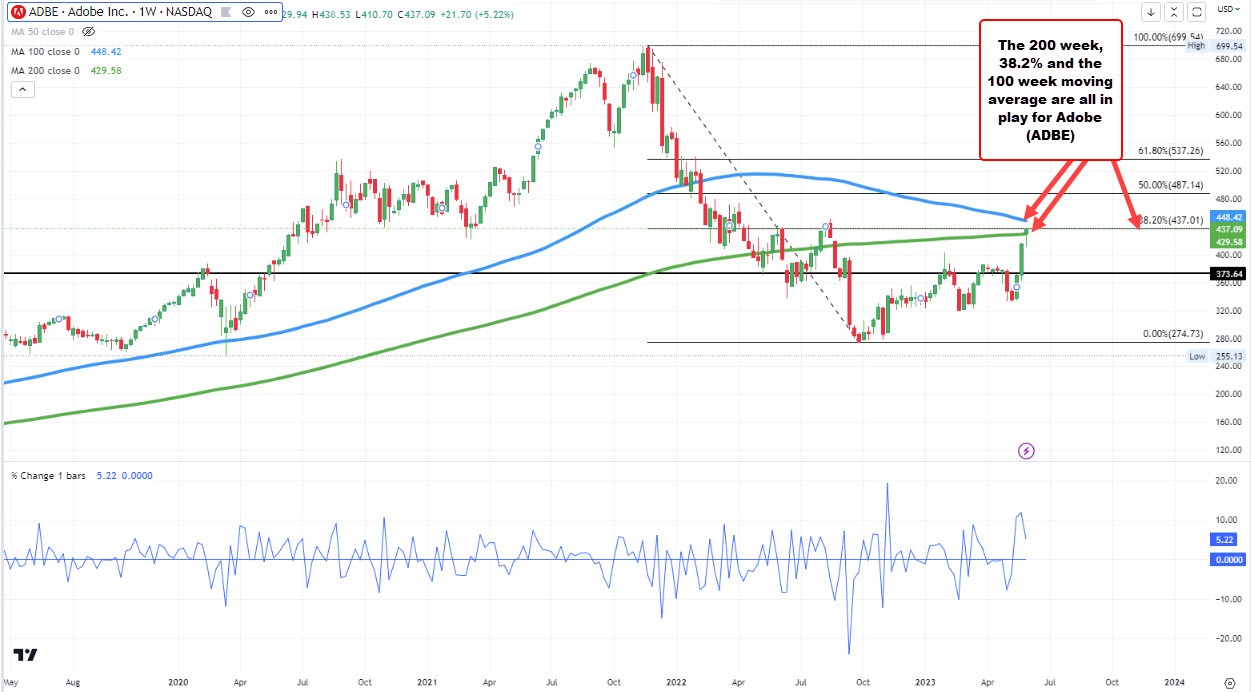The image size is (1251, 692).
Task: Click the green 429.58 price axis label
Action: [x=1229, y=242]
